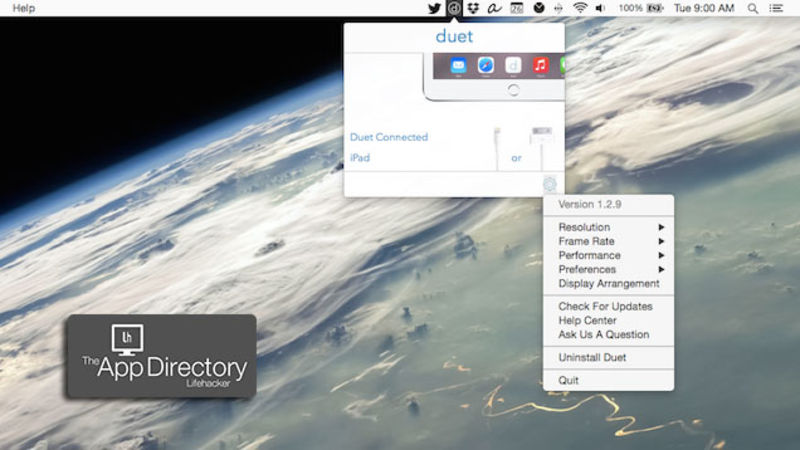Click the volume speaker icon
This screenshot has height=450, width=800.
pyautogui.click(x=601, y=8)
